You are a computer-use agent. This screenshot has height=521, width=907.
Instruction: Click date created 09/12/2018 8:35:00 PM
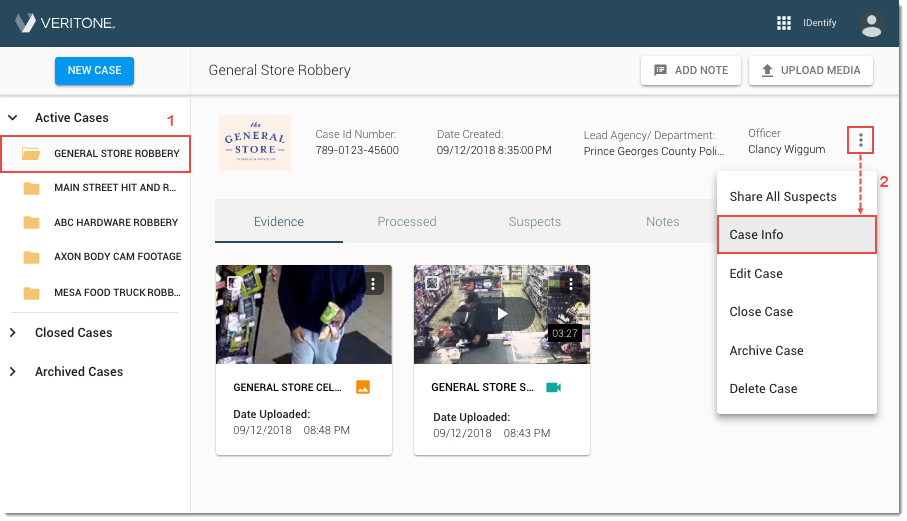pos(494,150)
